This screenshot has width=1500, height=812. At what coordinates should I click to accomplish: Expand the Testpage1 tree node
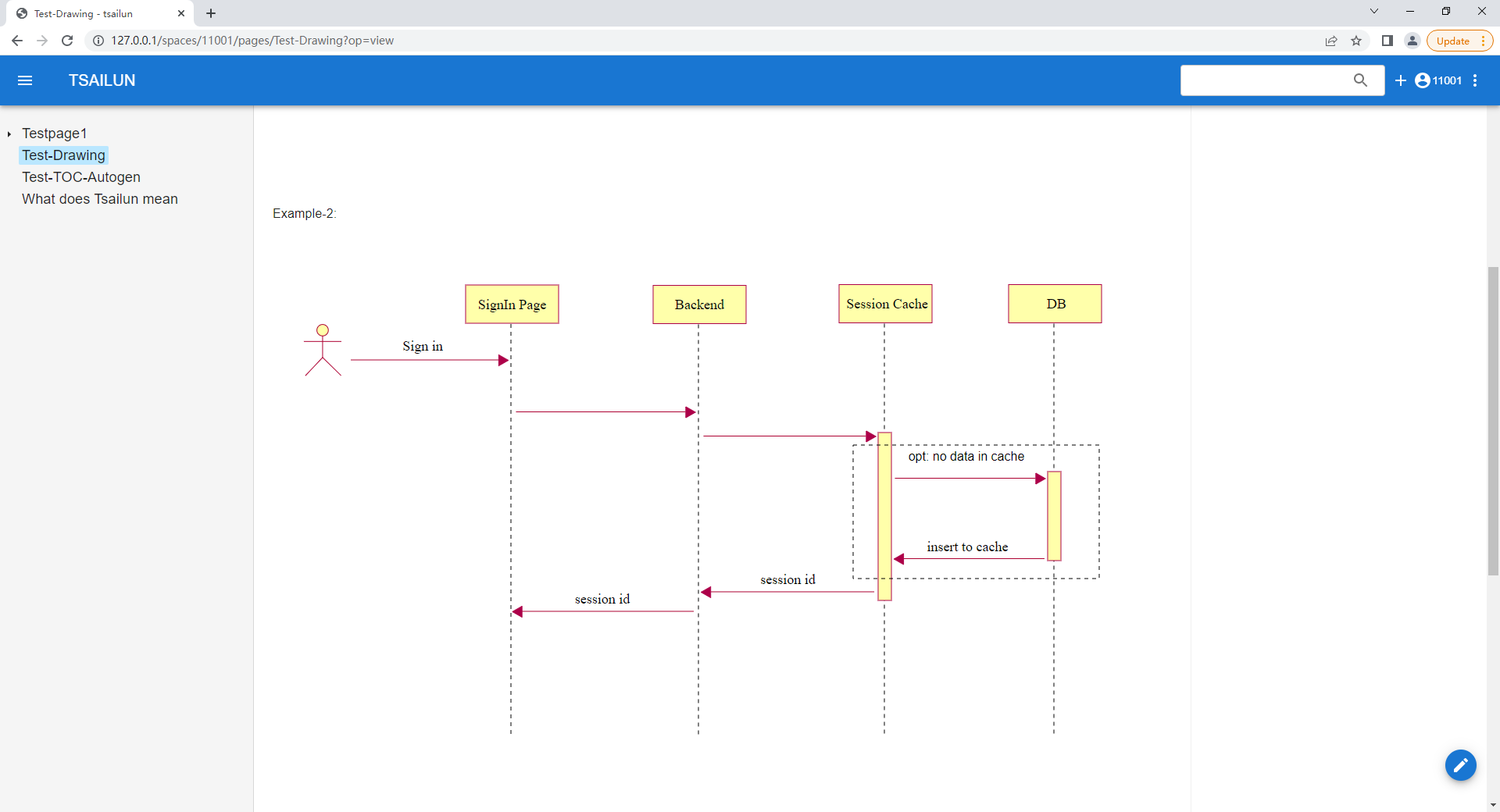coord(9,134)
